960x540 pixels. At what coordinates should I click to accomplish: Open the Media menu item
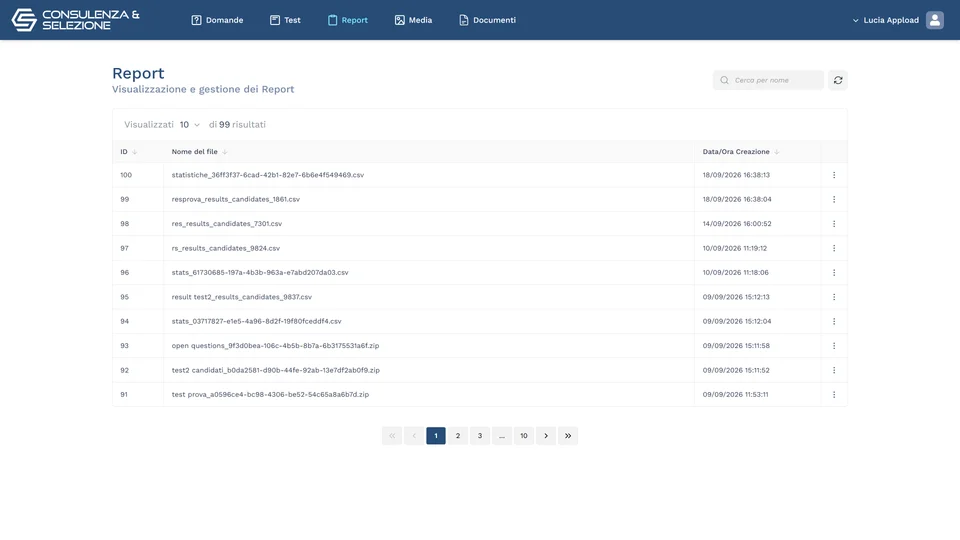(413, 20)
